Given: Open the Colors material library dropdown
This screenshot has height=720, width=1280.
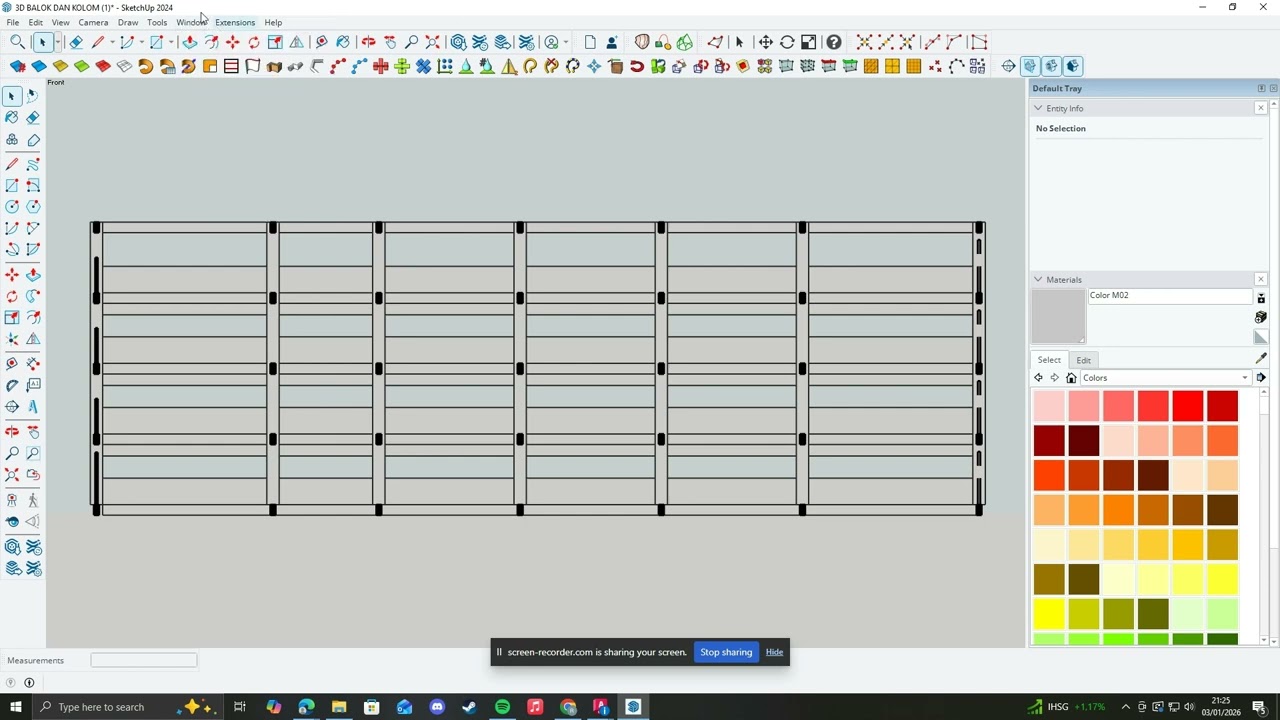Looking at the screenshot, I should point(1166,378).
